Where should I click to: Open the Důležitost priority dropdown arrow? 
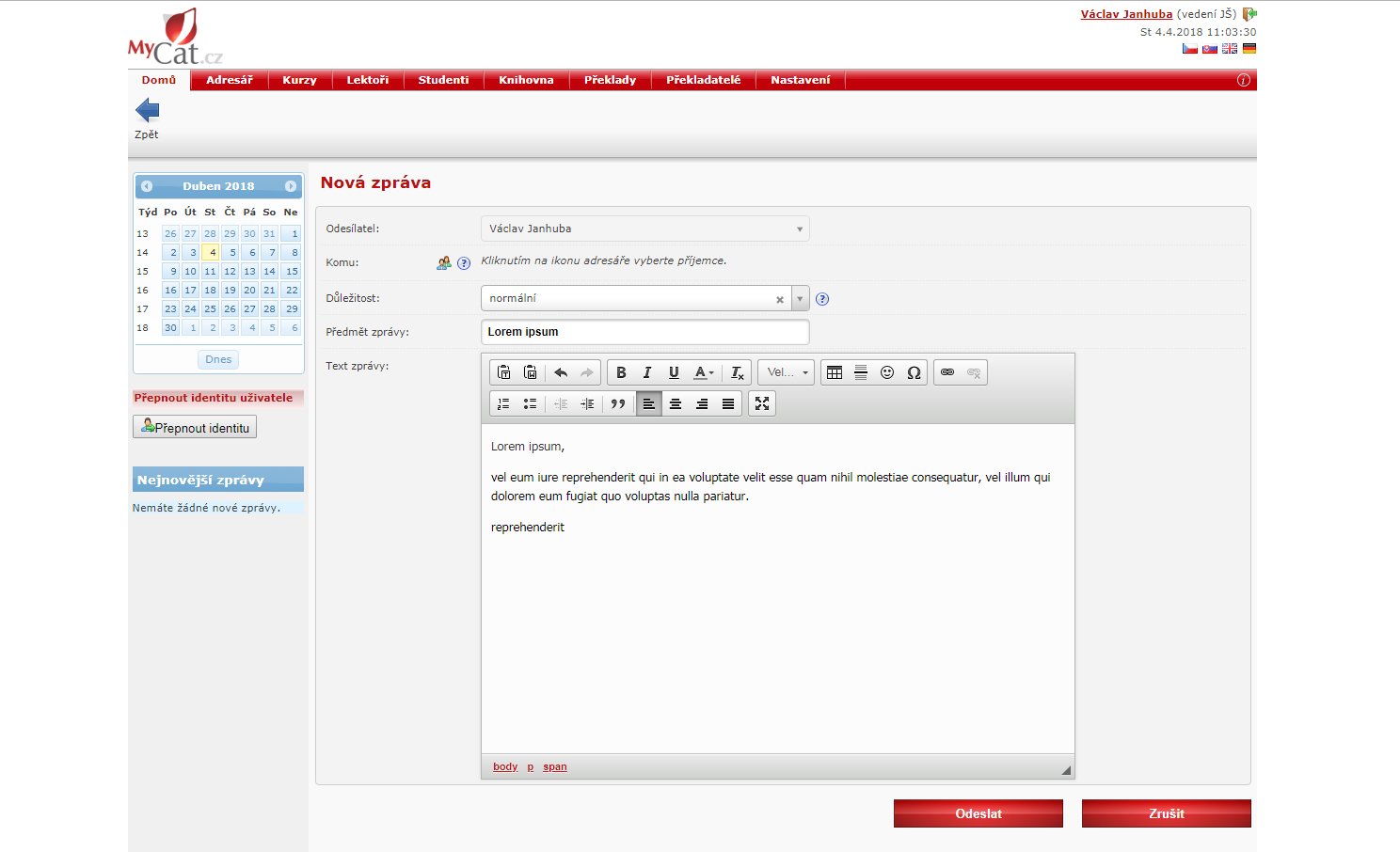point(800,299)
